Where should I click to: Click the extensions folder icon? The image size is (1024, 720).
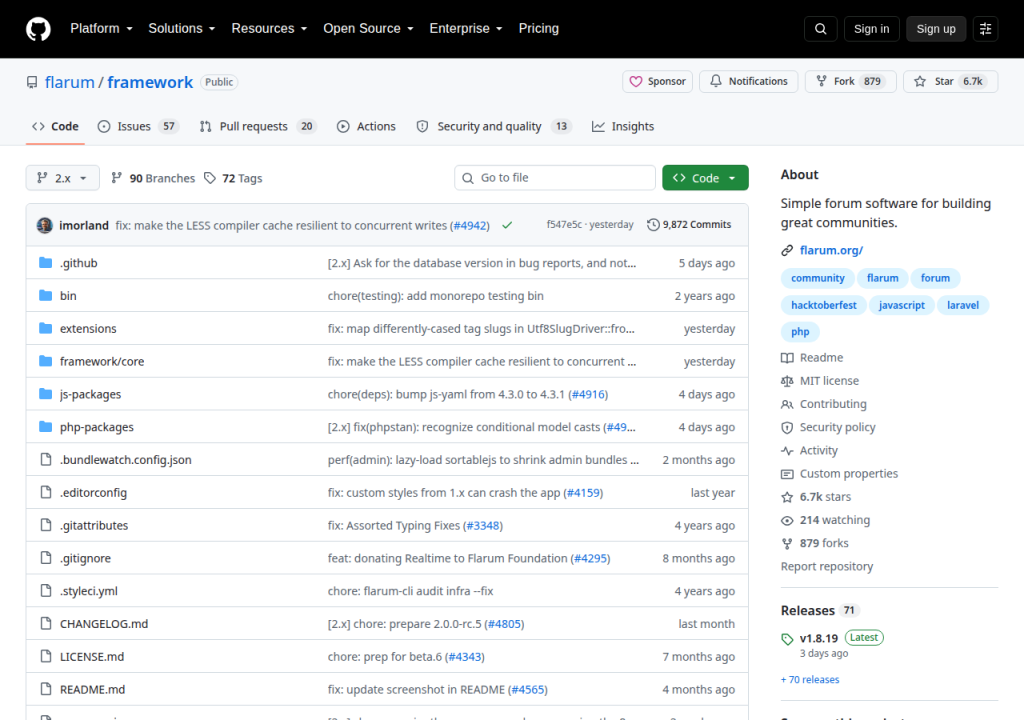45,328
